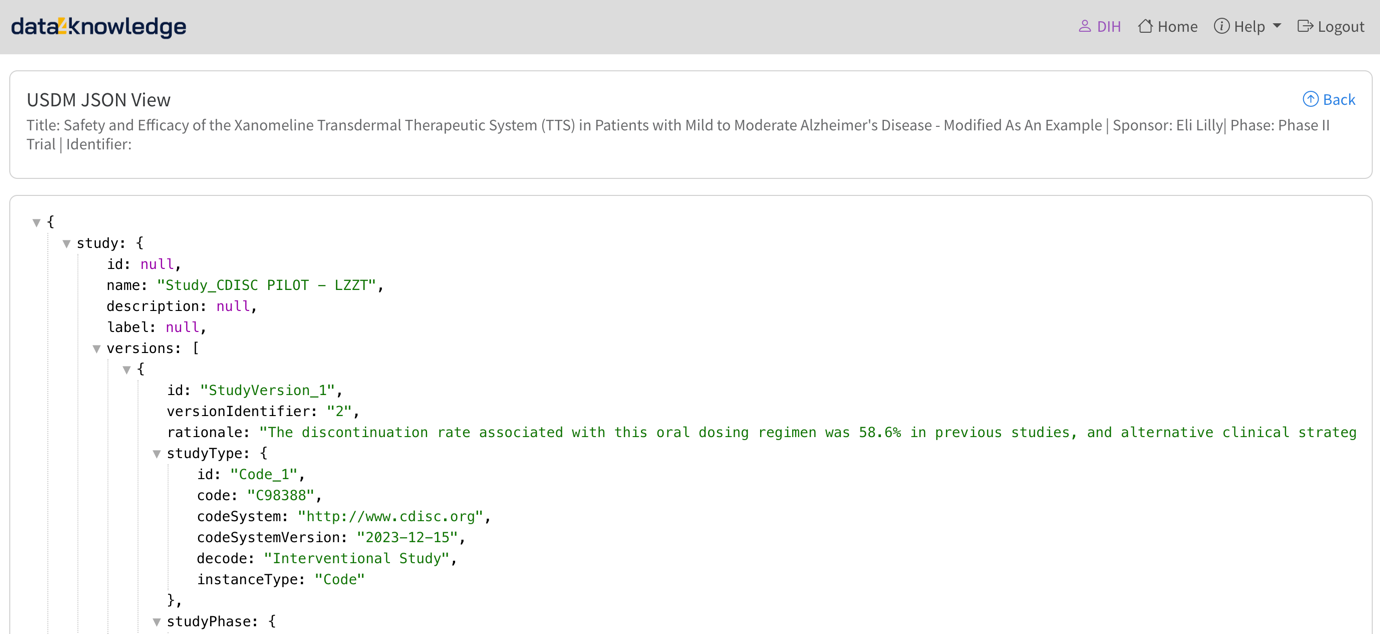
Task: Click the DIH user profile icon
Action: pyautogui.click(x=1085, y=26)
